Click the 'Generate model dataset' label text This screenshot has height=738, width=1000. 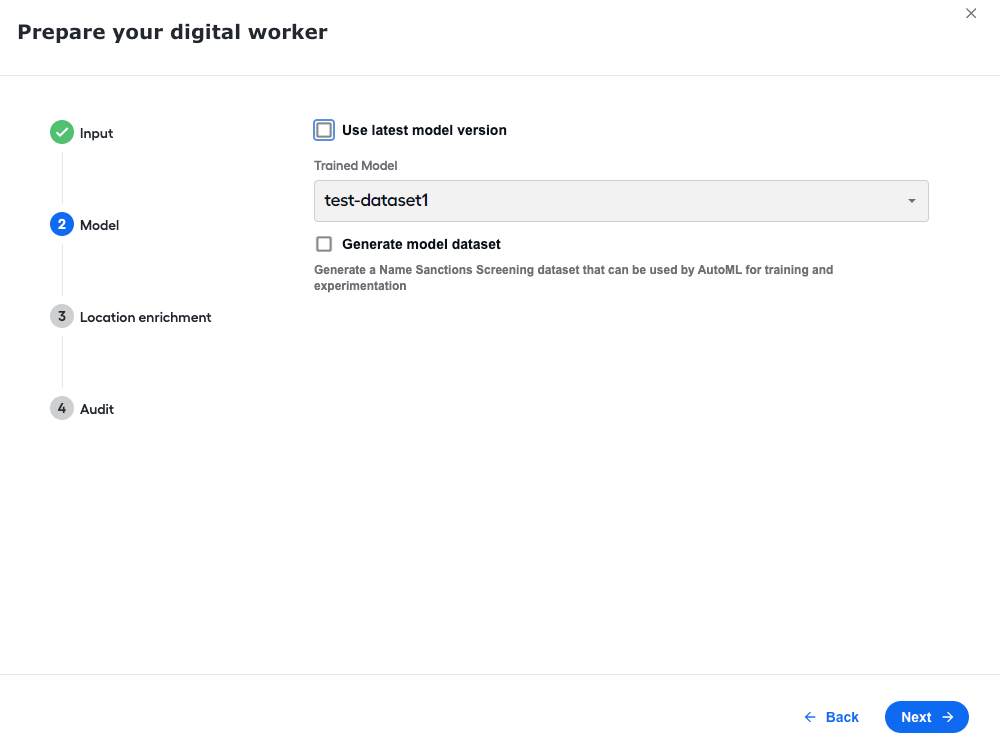[421, 244]
